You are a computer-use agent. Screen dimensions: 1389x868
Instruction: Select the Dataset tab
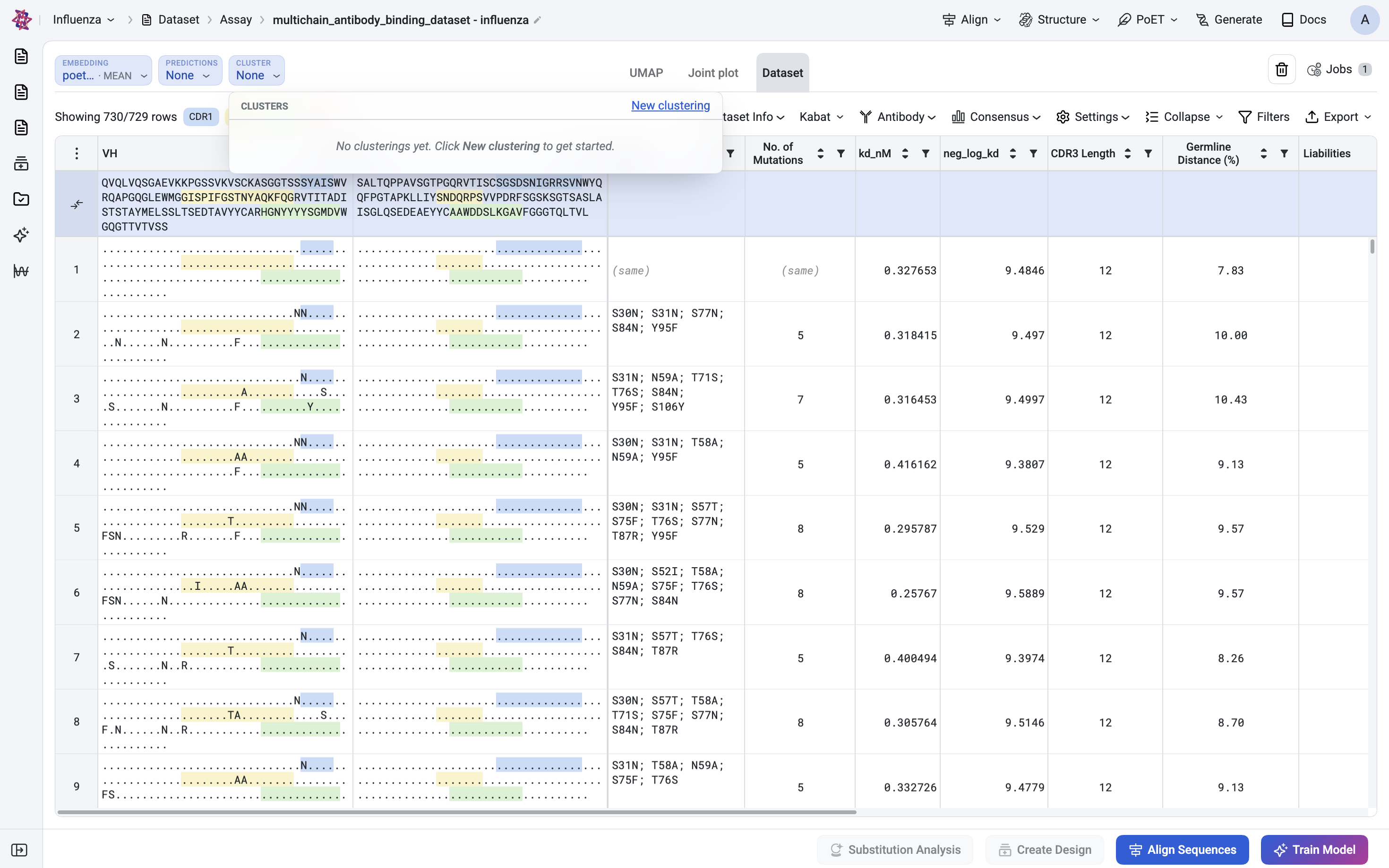pyautogui.click(x=783, y=73)
